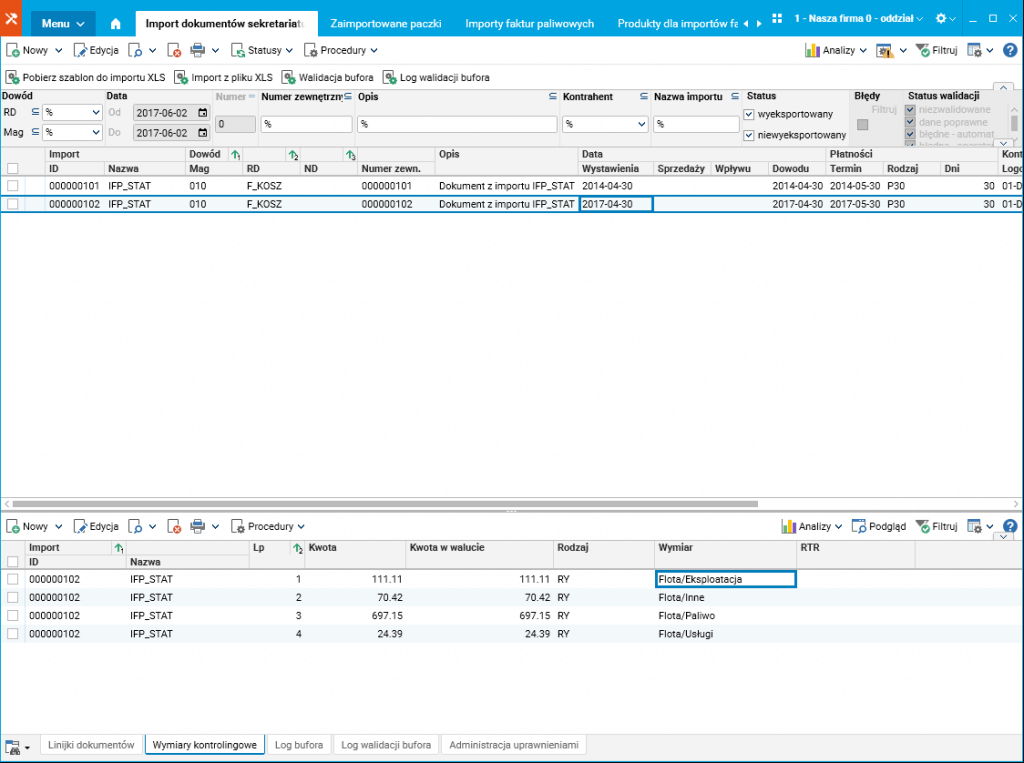Image resolution: width=1024 pixels, height=763 pixels.
Task: Check the box for Flota/Eksploatacja row
Action: coord(12,579)
